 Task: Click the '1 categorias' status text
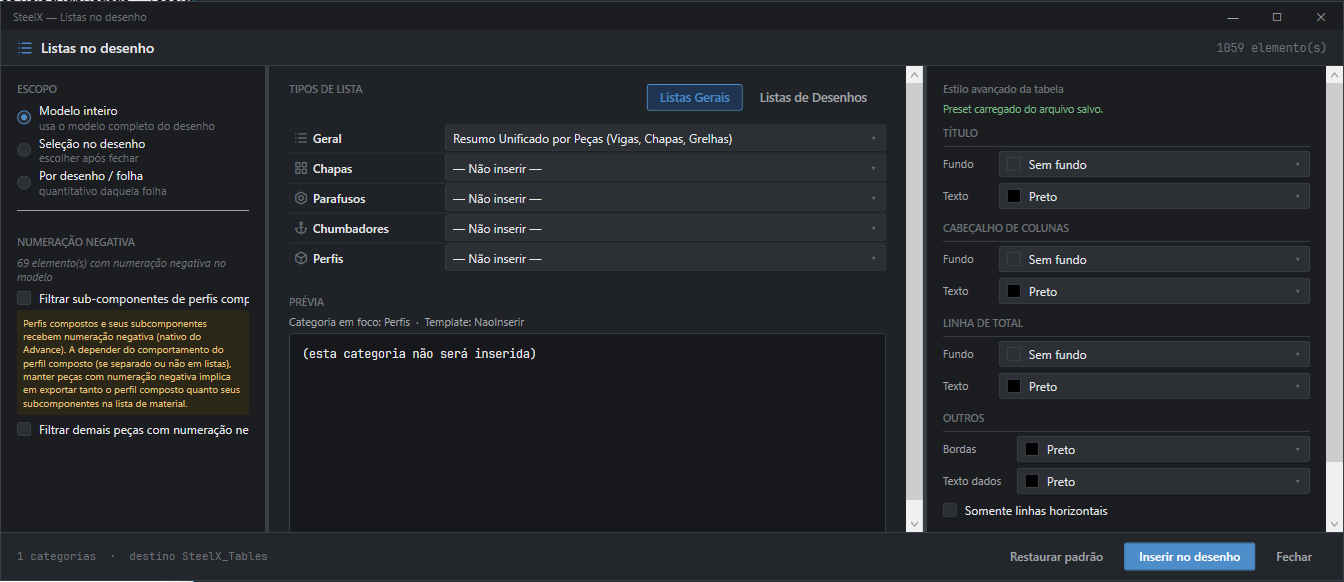[57, 556]
